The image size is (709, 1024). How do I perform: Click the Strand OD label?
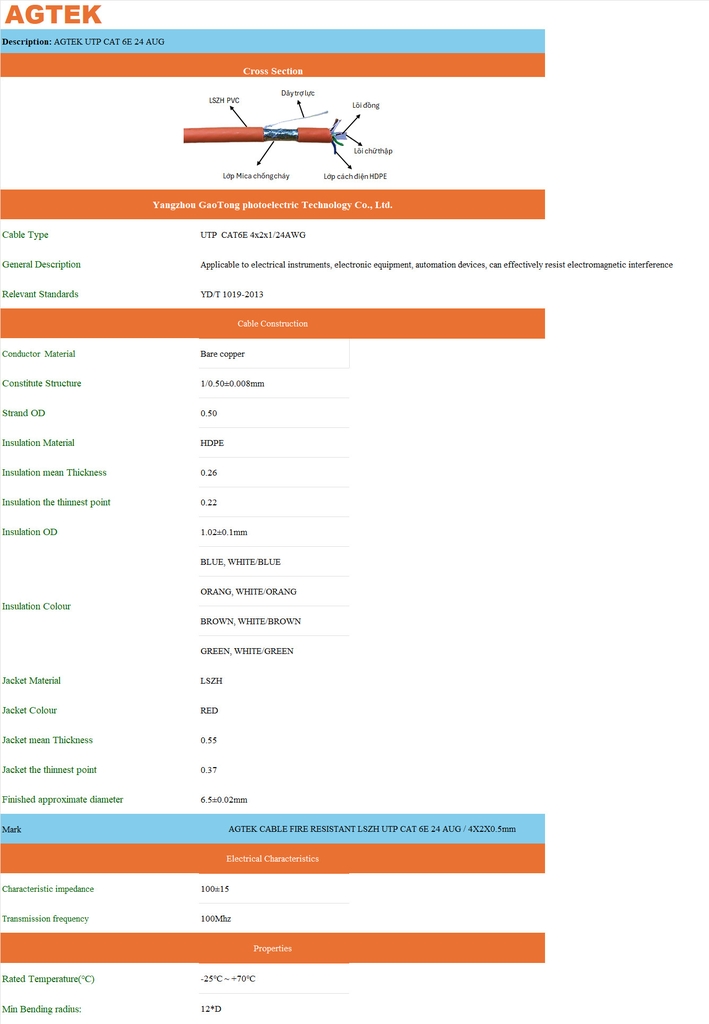click(24, 413)
